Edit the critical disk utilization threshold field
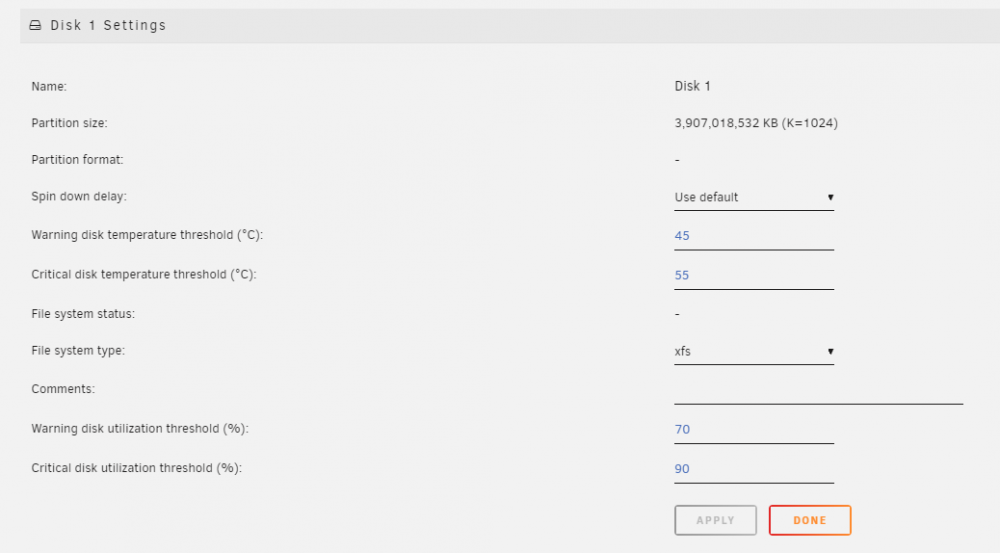This screenshot has width=1000, height=553. pos(754,469)
